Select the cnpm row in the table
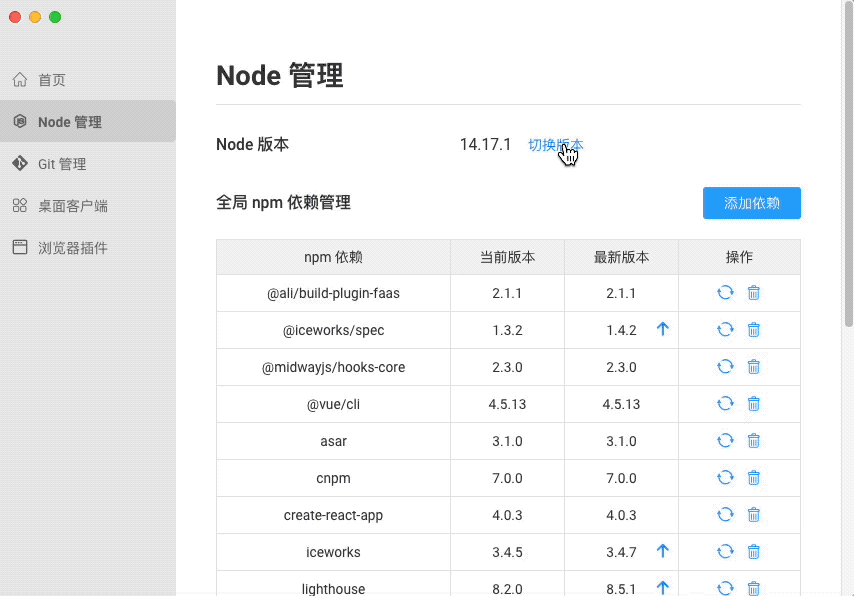Viewport: 854px width, 596px height. pyautogui.click(x=333, y=477)
